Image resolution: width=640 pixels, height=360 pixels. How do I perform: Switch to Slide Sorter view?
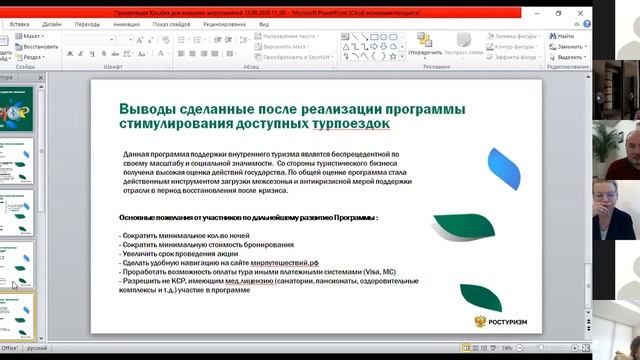point(476,348)
